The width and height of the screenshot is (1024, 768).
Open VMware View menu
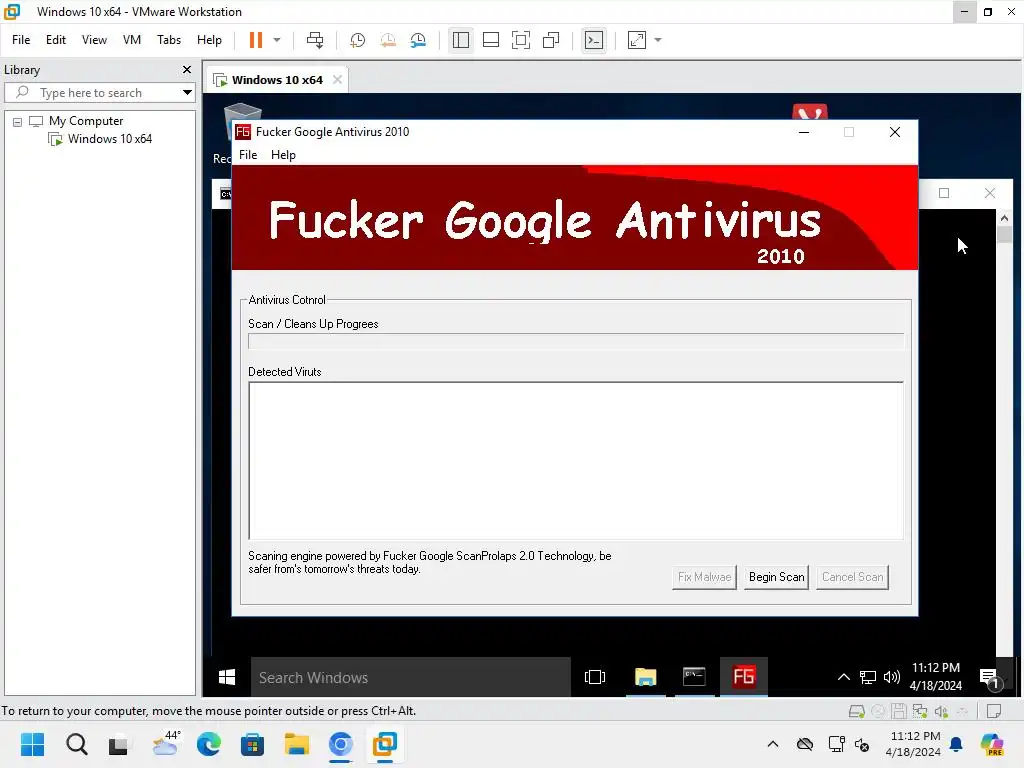94,40
